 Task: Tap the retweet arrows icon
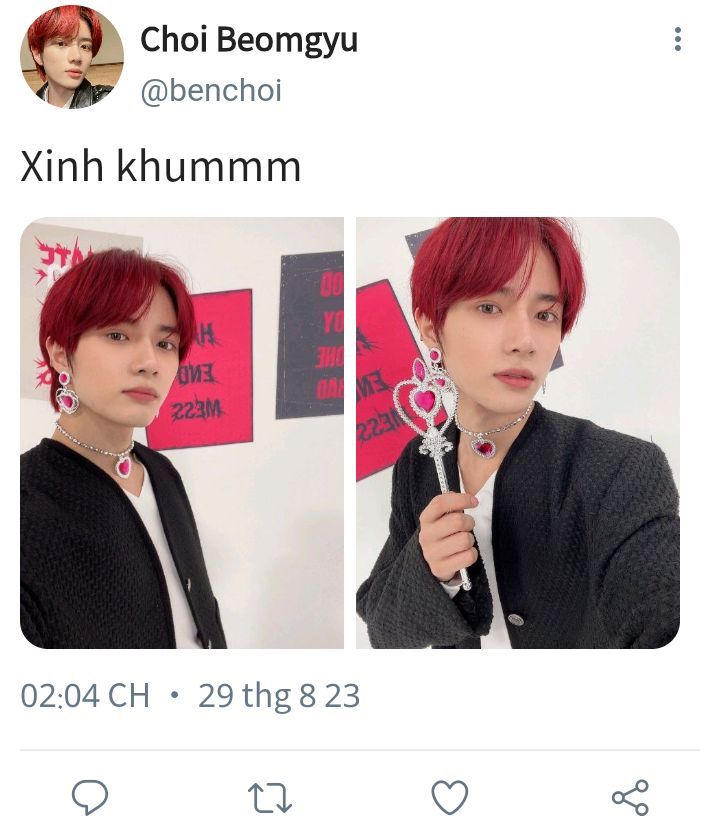[x=270, y=798]
